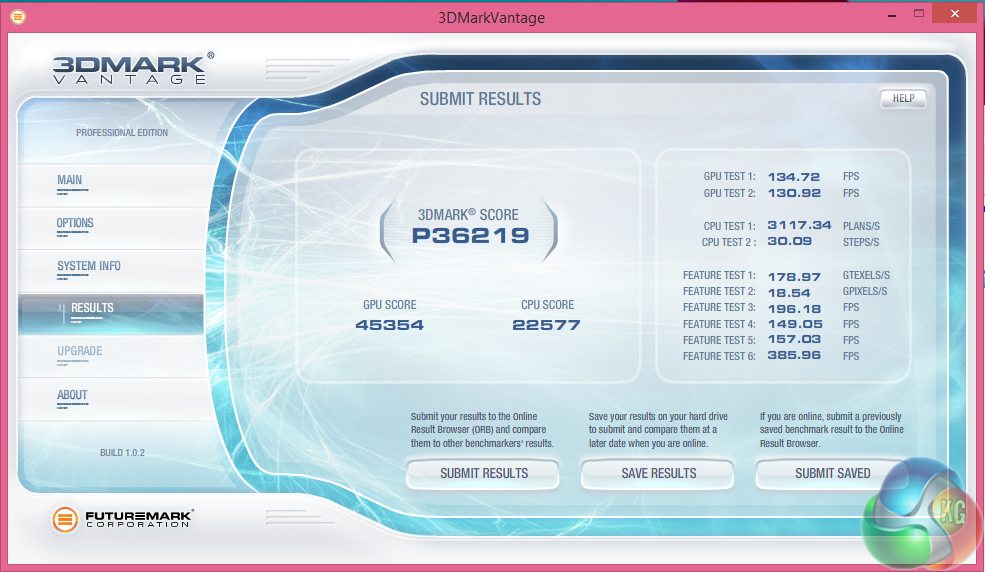The width and height of the screenshot is (985, 572).
Task: Click CPU Test 2 value 30.09
Action: click(x=790, y=242)
